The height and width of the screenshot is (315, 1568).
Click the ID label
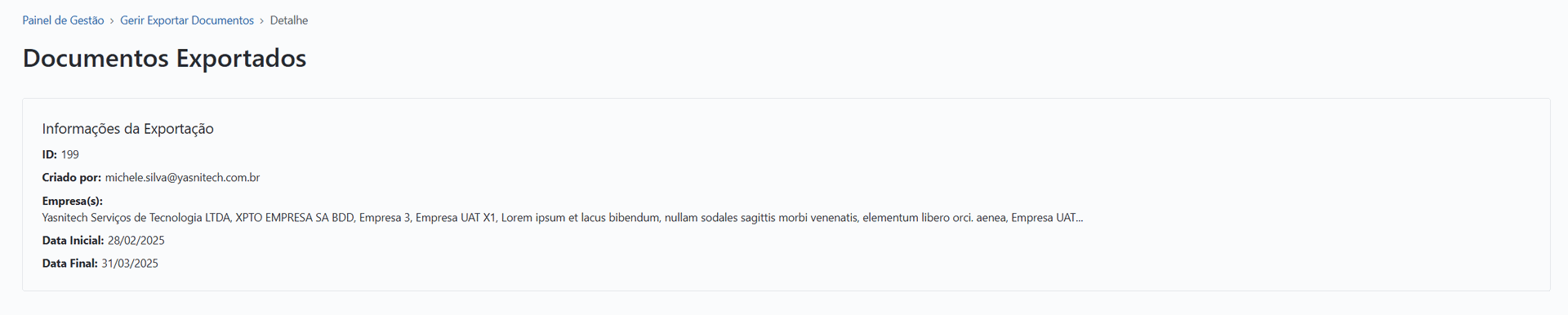50,154
